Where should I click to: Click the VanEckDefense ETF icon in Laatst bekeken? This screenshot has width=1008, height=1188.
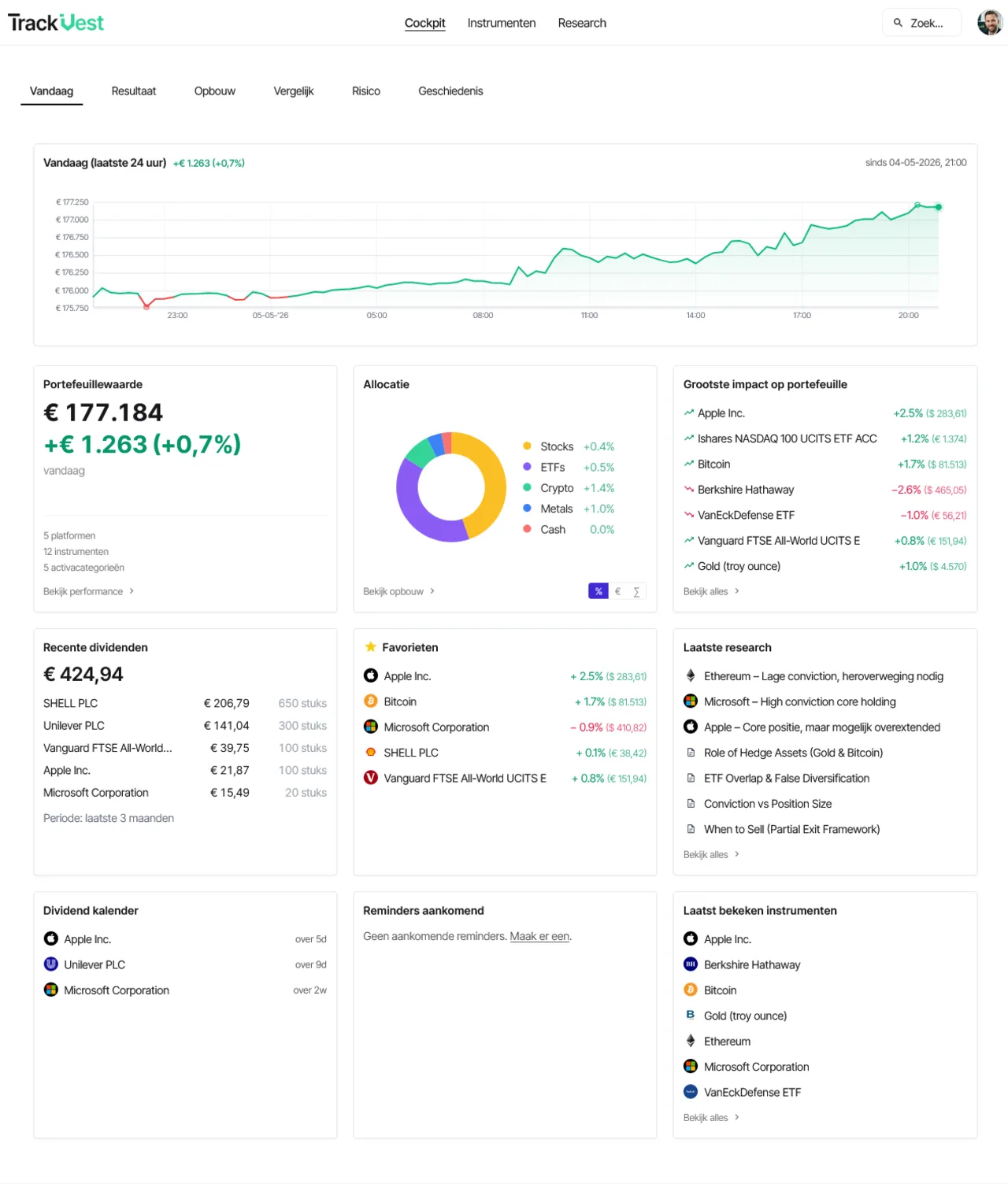[x=691, y=1092]
